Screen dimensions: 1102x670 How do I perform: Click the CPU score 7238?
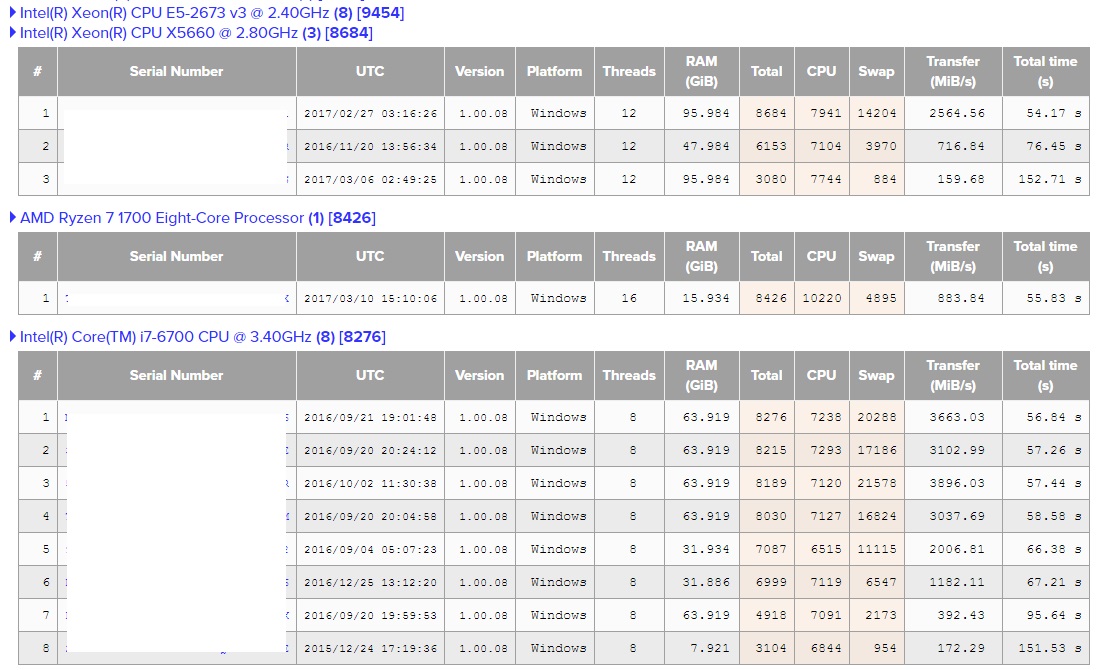(x=826, y=417)
